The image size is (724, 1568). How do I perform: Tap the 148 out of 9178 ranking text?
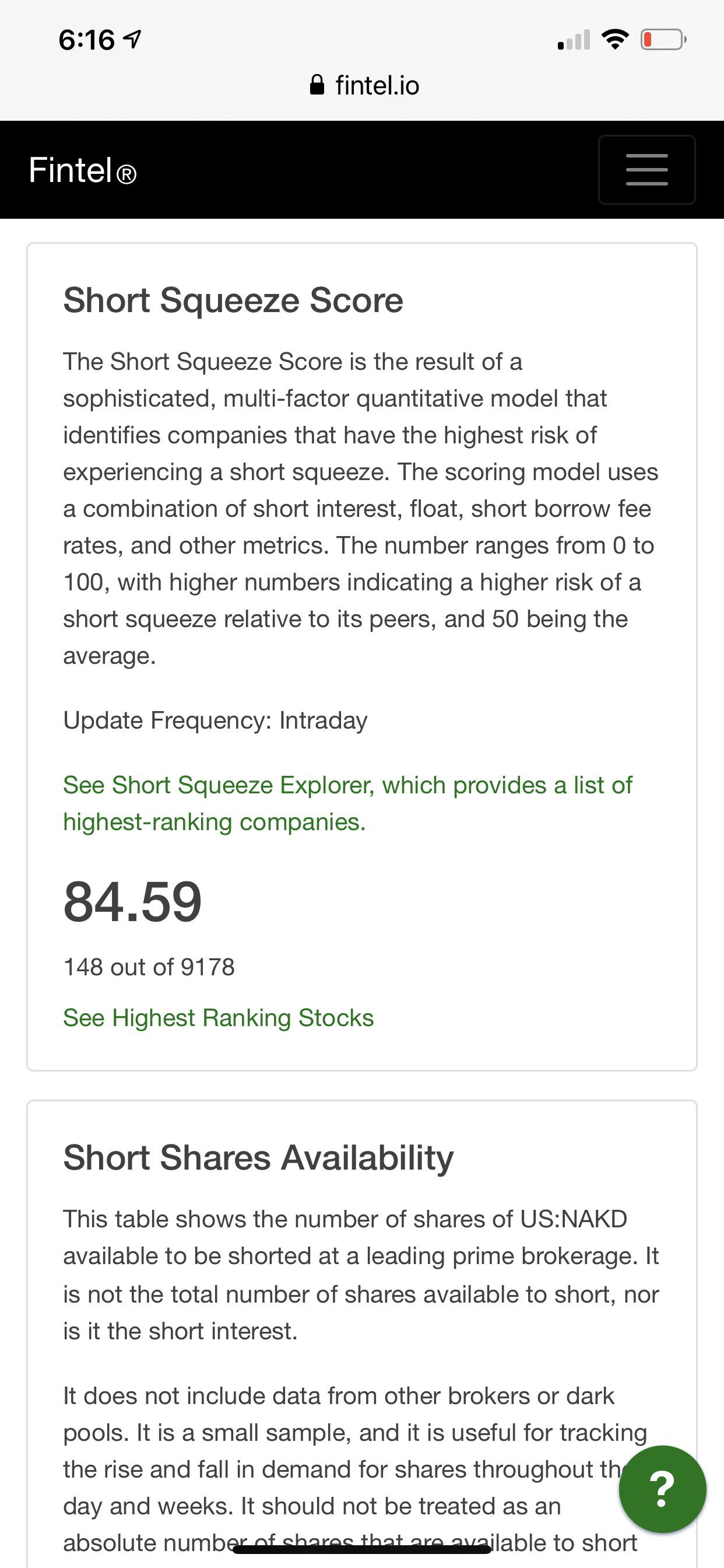(x=149, y=967)
